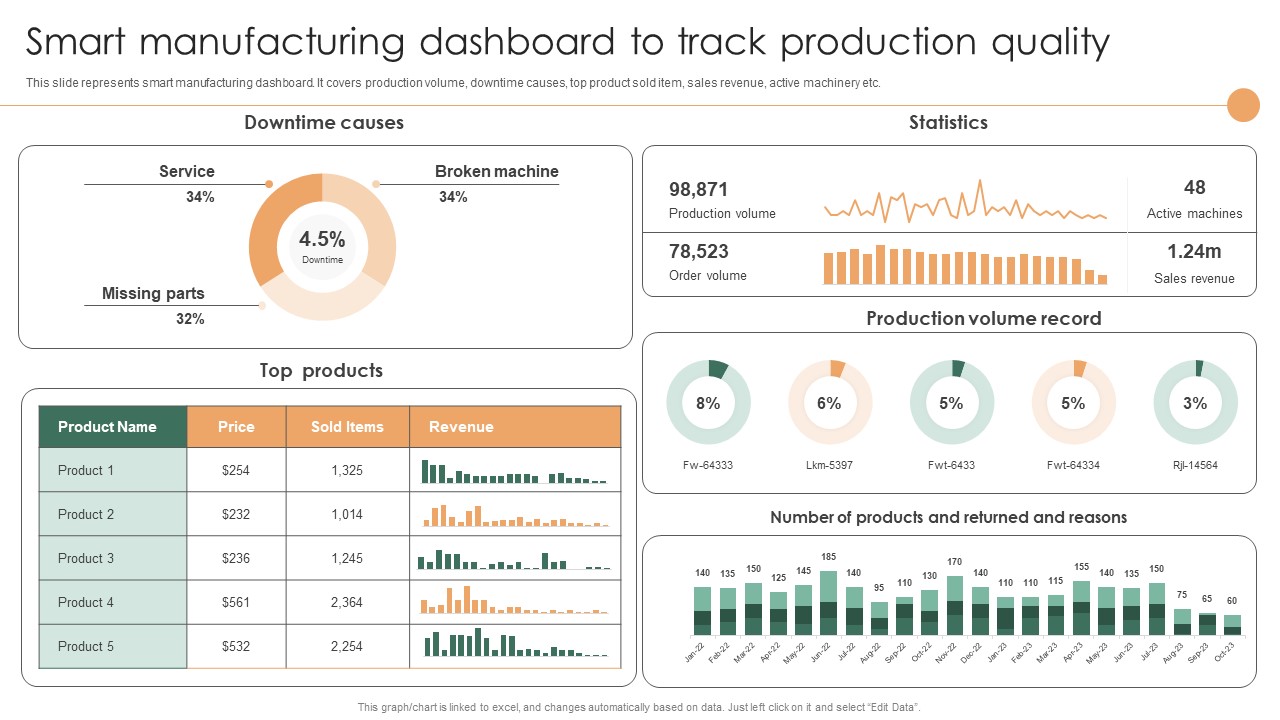Screen dimensions: 1280x720
Task: Click the production volume line sparkline
Action: (x=965, y=203)
